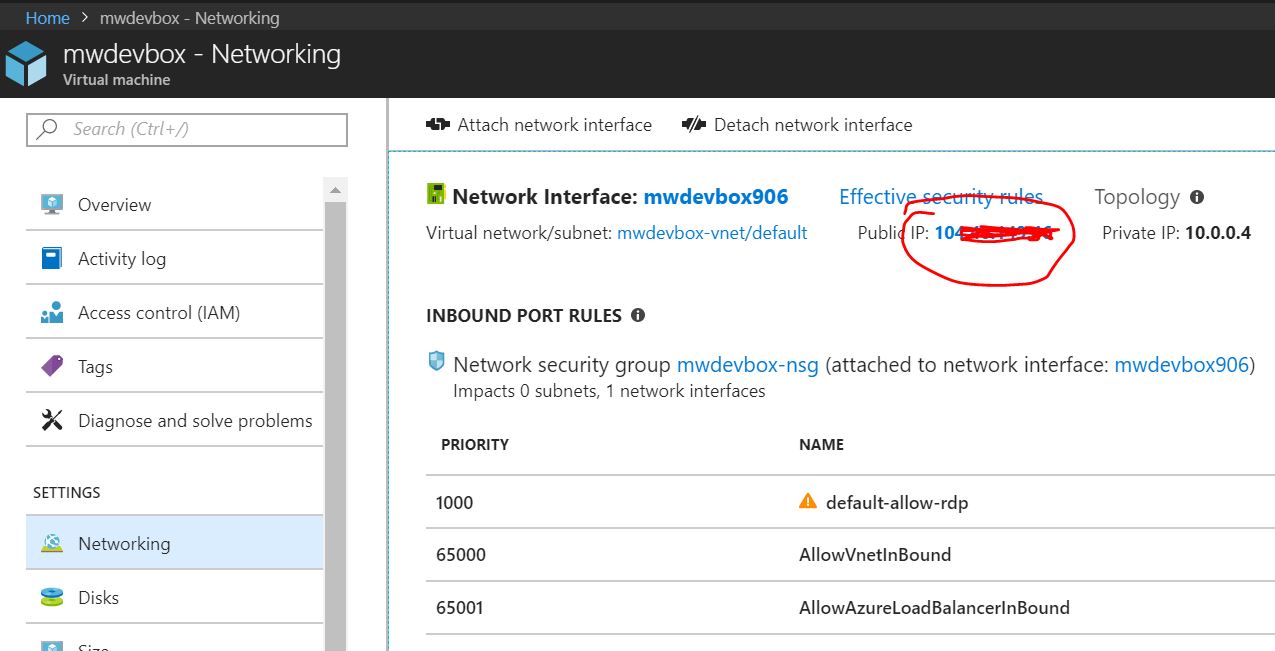The width and height of the screenshot is (1275, 651).
Task: Click priority 65001 cell
Action: [461, 607]
